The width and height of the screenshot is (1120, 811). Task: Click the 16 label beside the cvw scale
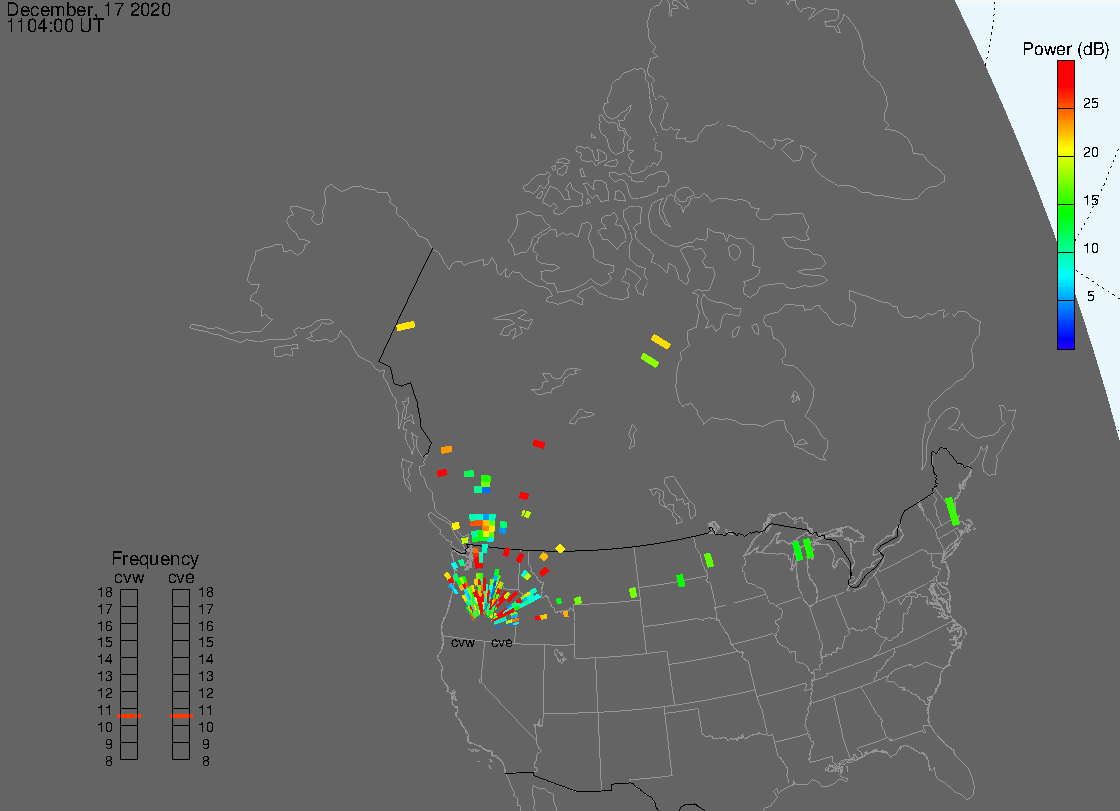[x=105, y=626]
